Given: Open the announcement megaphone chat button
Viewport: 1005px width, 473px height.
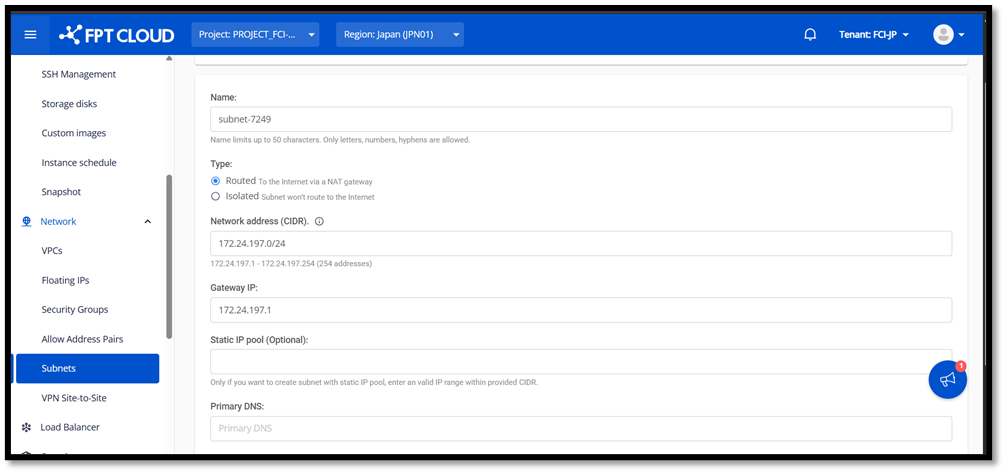Looking at the screenshot, I should tap(947, 379).
